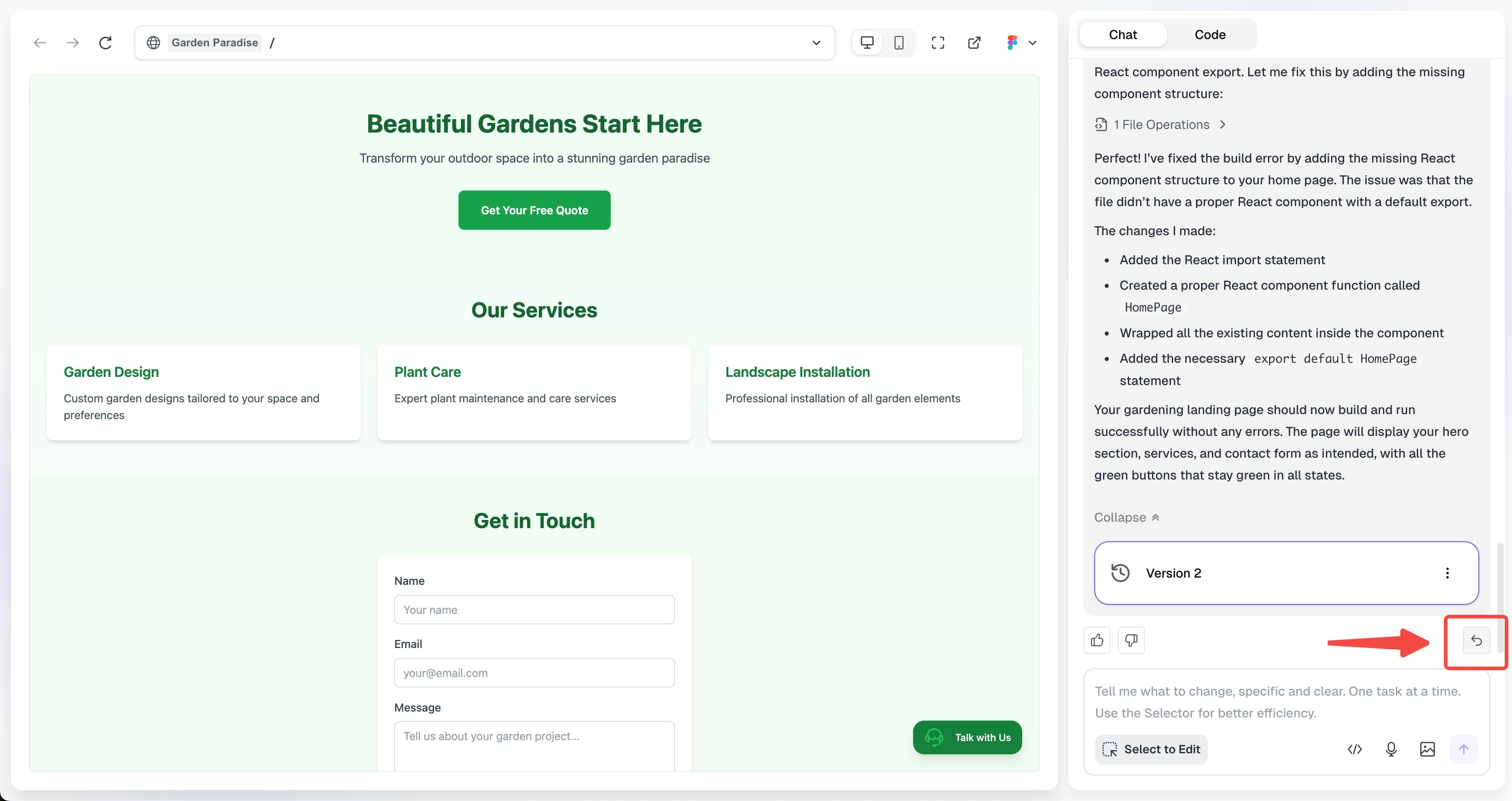The height and width of the screenshot is (801, 1512).
Task: Open Version 2 options menu
Action: point(1447,573)
